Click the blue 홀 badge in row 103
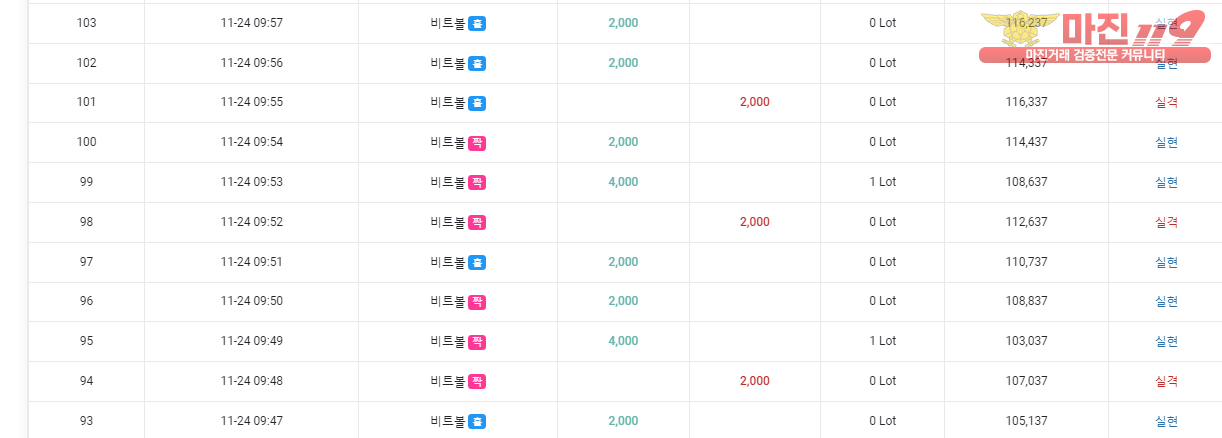This screenshot has width=1222, height=438. tap(477, 23)
